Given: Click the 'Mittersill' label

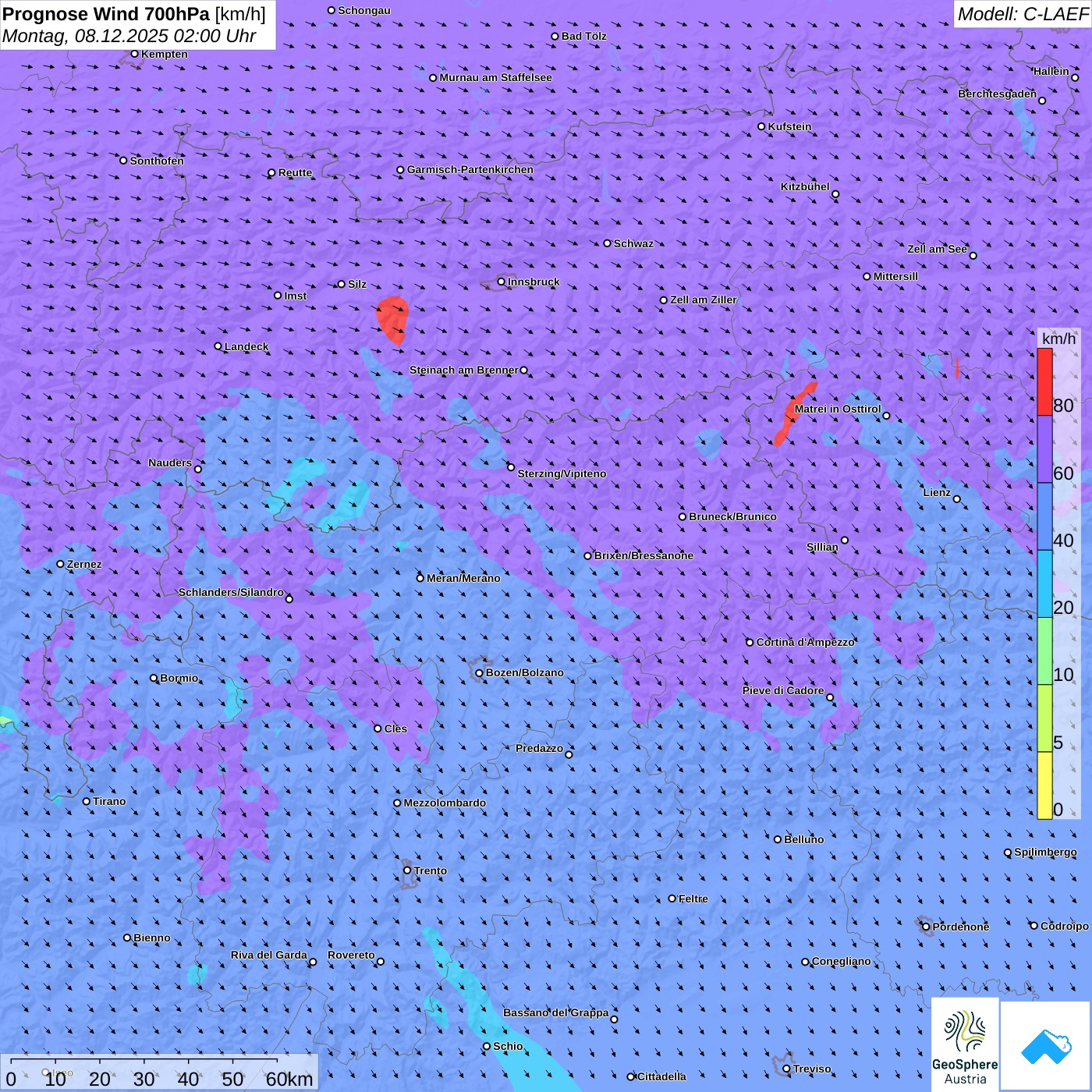Looking at the screenshot, I should [895, 276].
